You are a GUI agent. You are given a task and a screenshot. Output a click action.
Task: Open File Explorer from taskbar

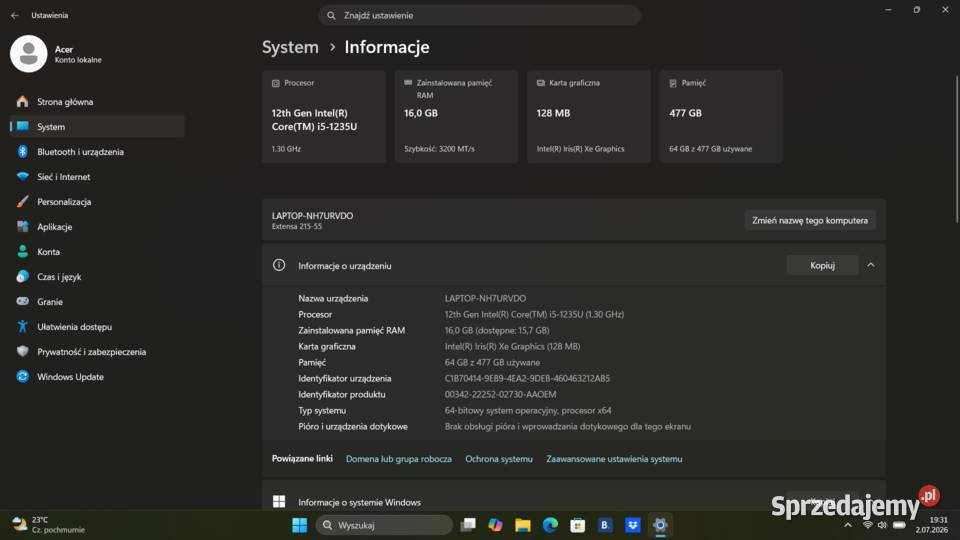(x=523, y=525)
